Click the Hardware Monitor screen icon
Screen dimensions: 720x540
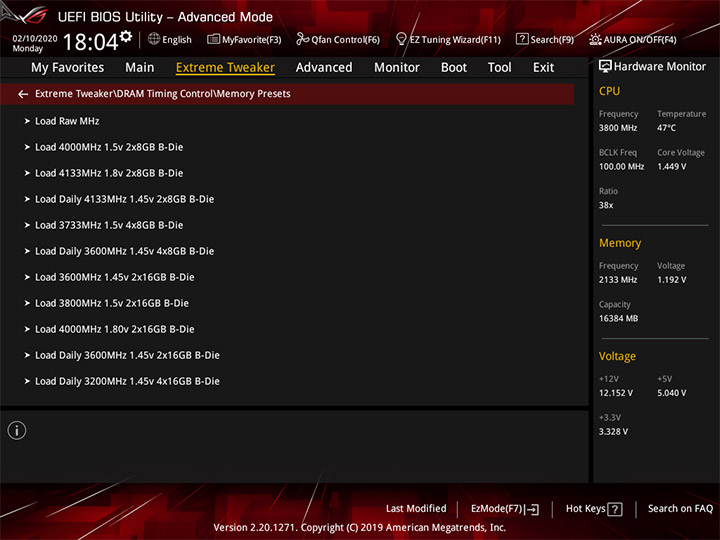(x=605, y=67)
